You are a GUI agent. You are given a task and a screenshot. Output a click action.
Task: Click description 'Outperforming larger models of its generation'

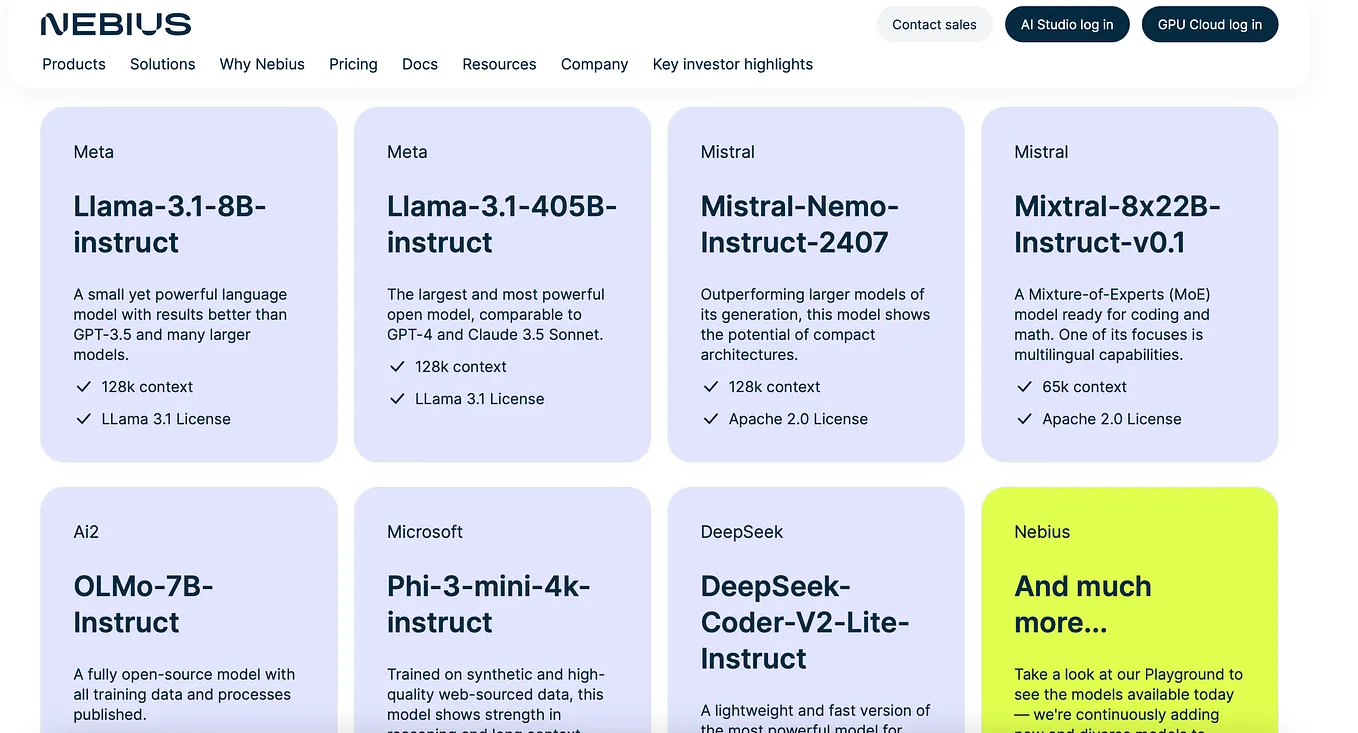[815, 324]
